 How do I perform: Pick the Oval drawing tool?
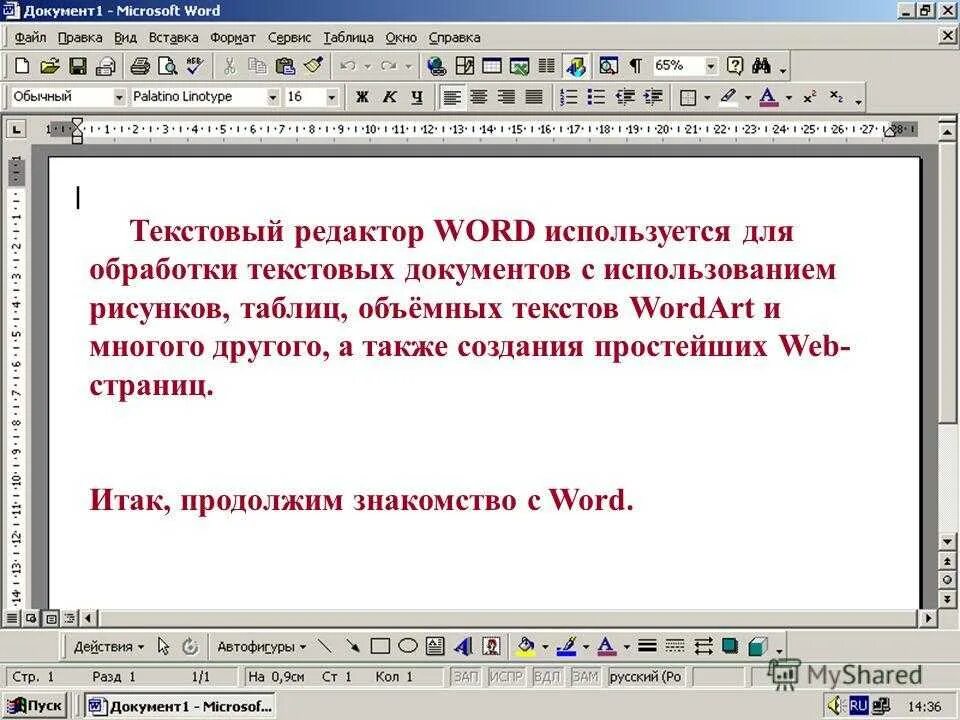click(x=408, y=646)
